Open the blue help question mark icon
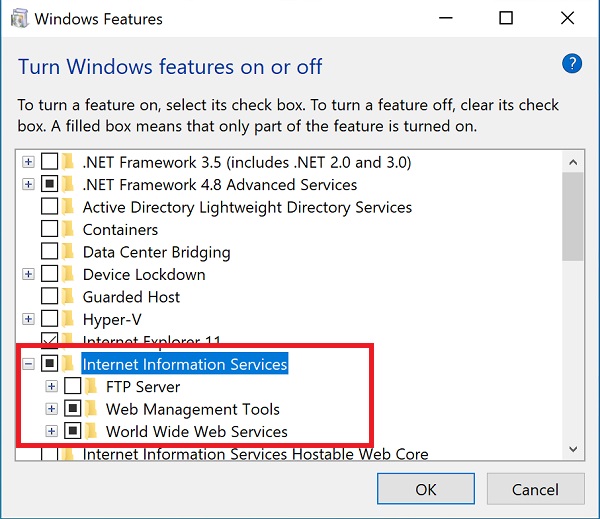The height and width of the screenshot is (519, 600). (x=572, y=64)
